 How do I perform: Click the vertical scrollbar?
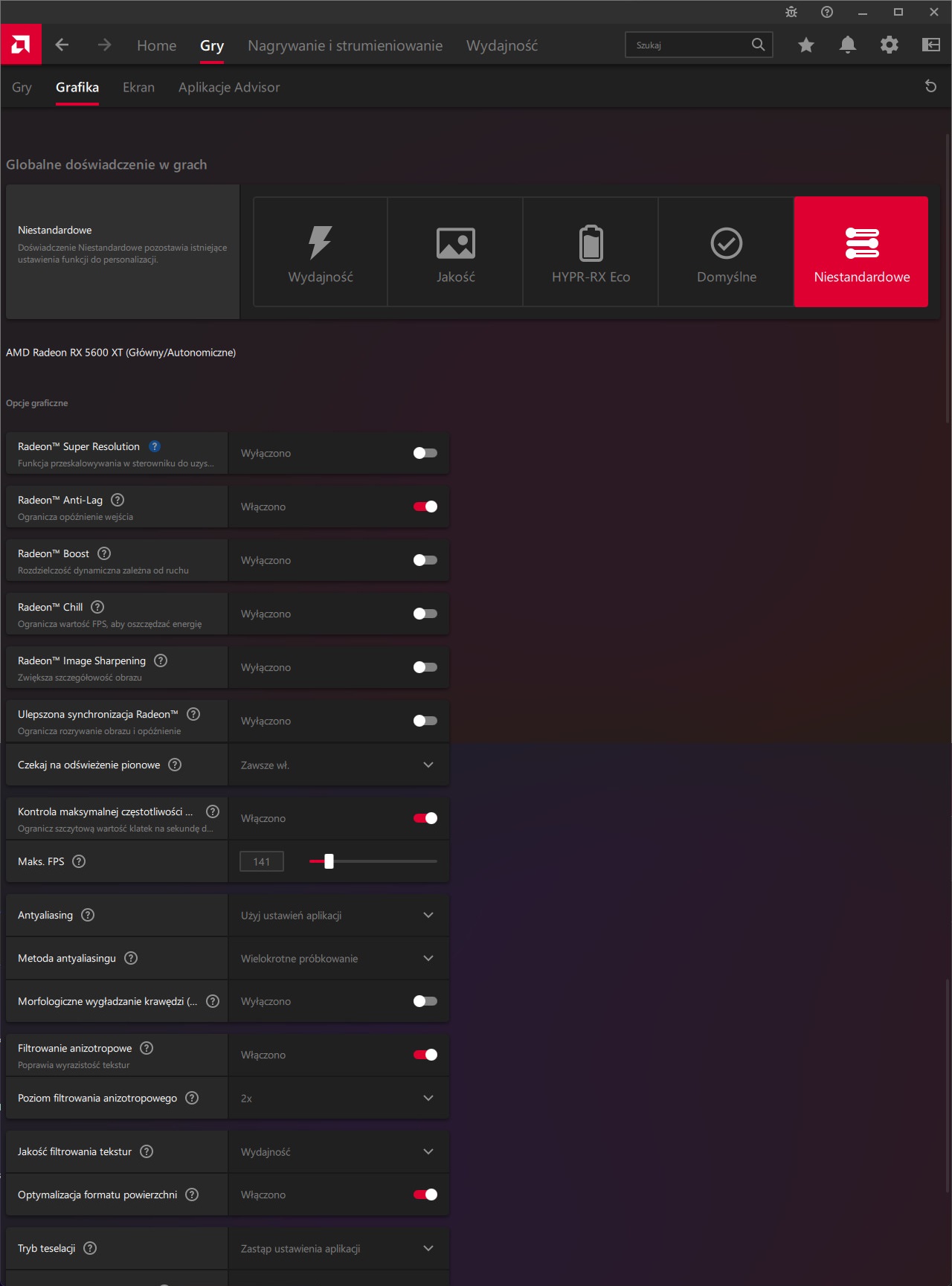point(948,279)
